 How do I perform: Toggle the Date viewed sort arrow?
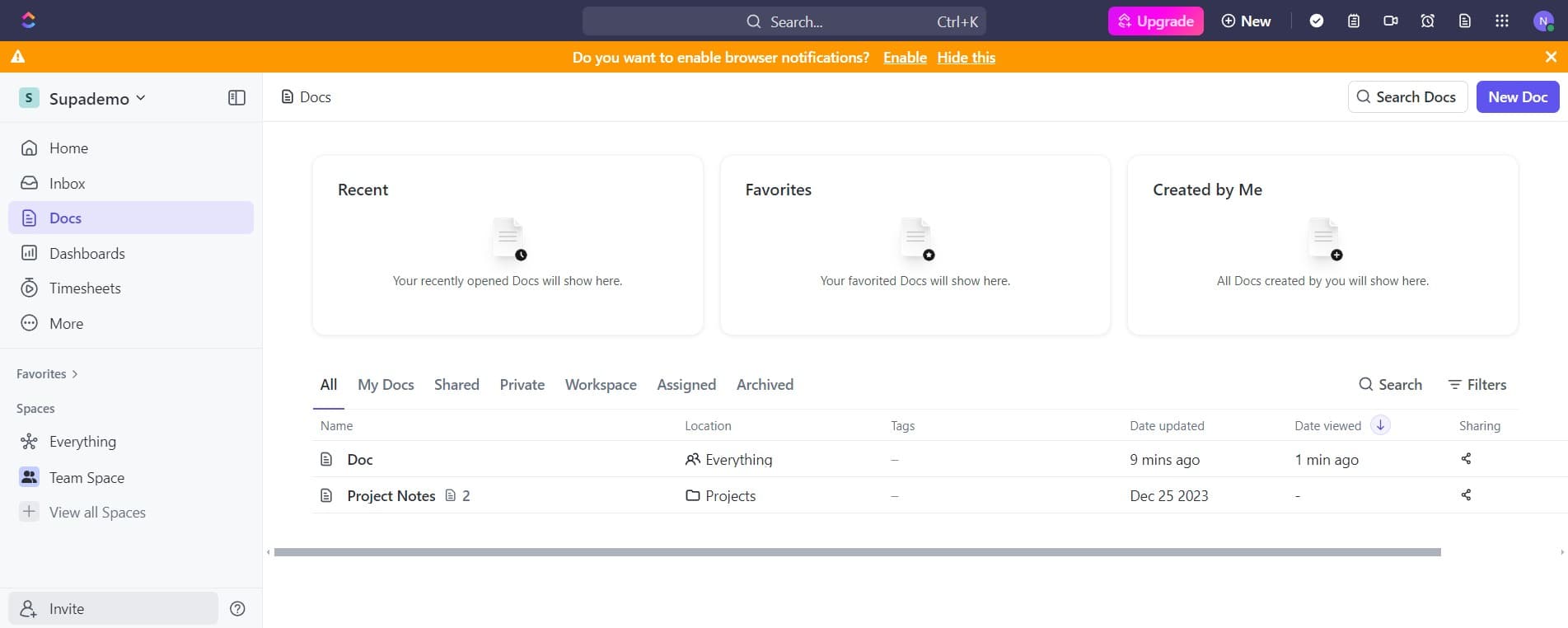tap(1380, 425)
